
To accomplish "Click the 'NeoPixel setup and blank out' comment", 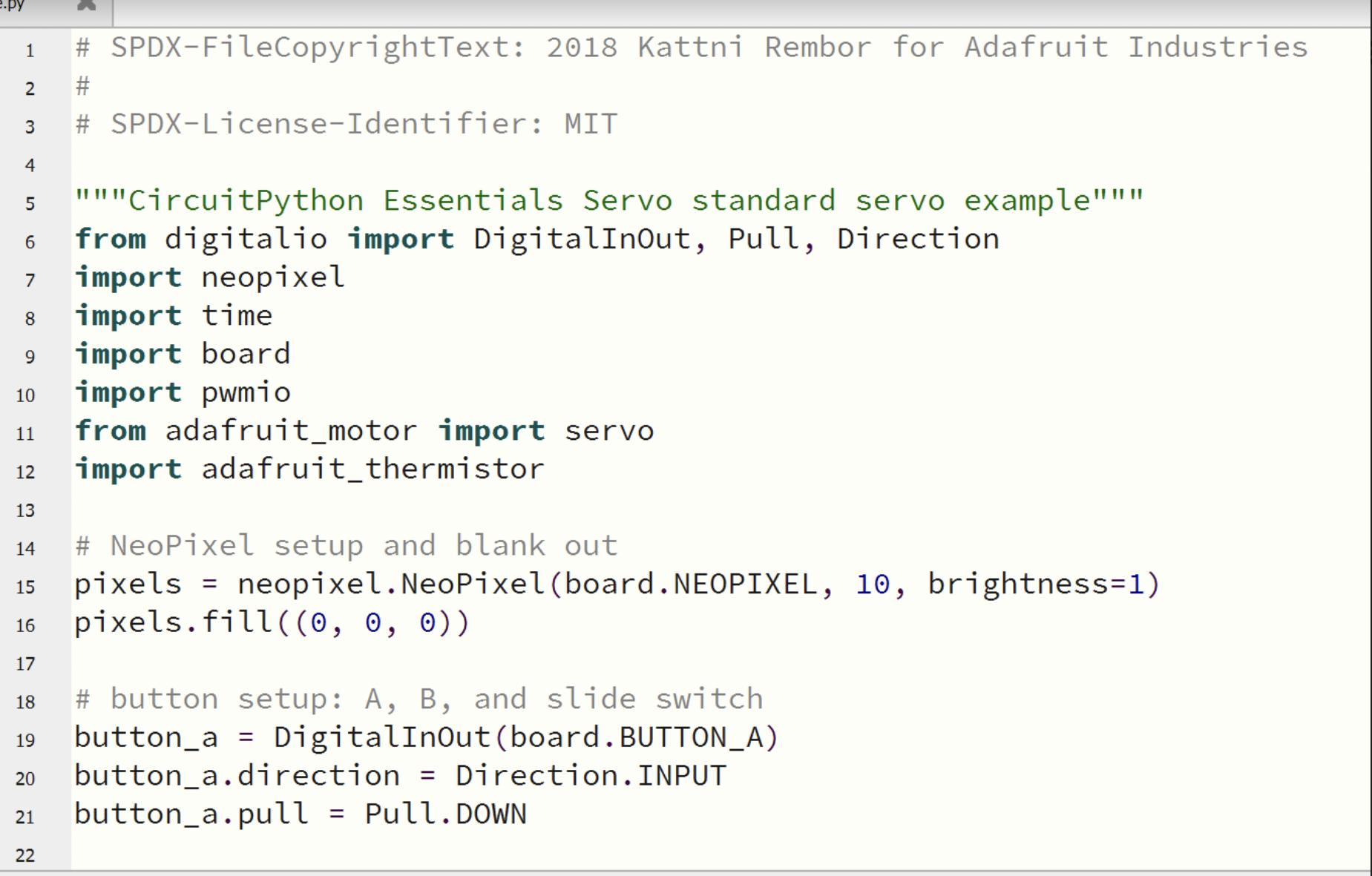I will (364, 546).
